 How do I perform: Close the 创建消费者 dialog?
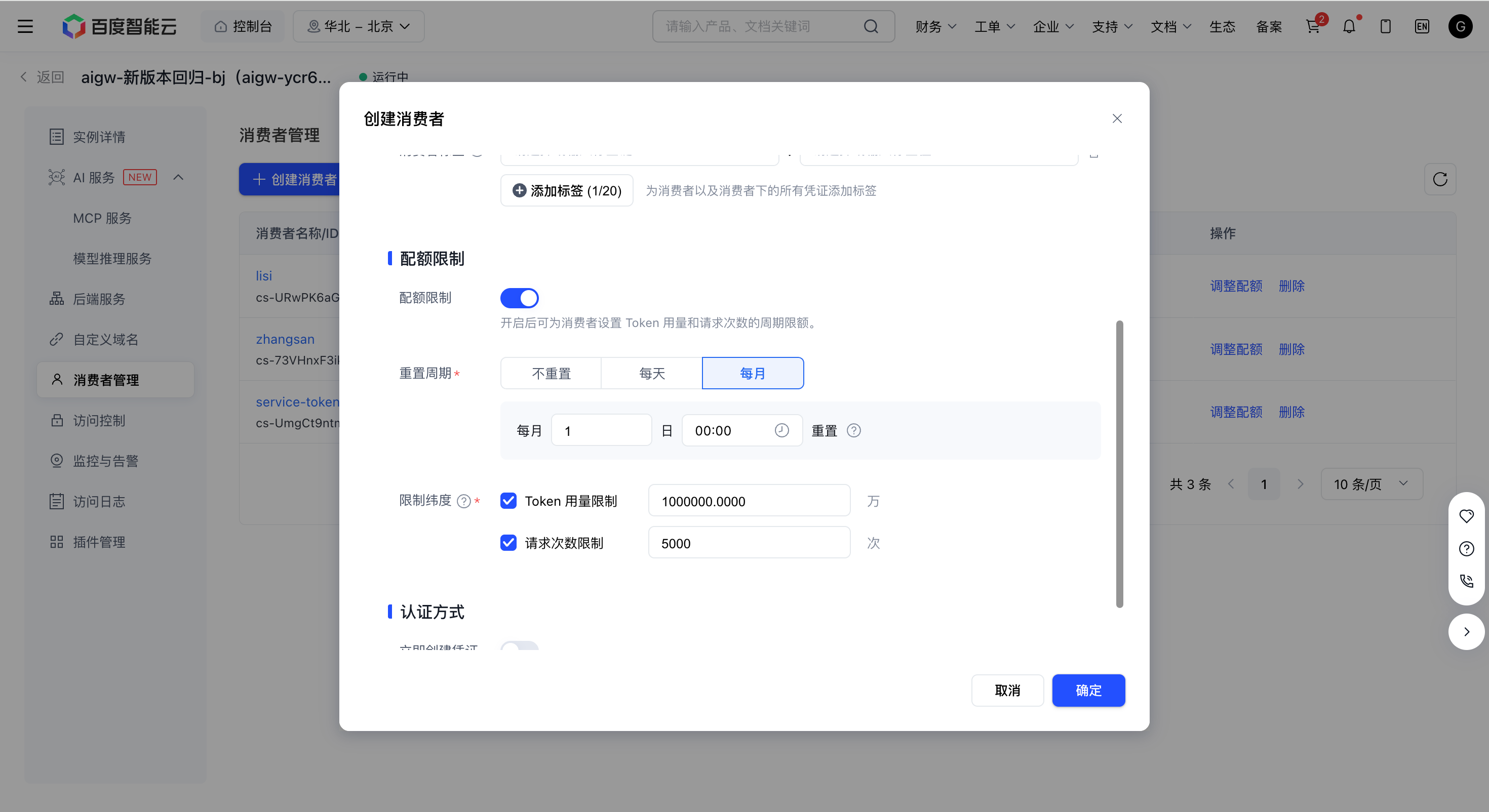pyautogui.click(x=1117, y=118)
